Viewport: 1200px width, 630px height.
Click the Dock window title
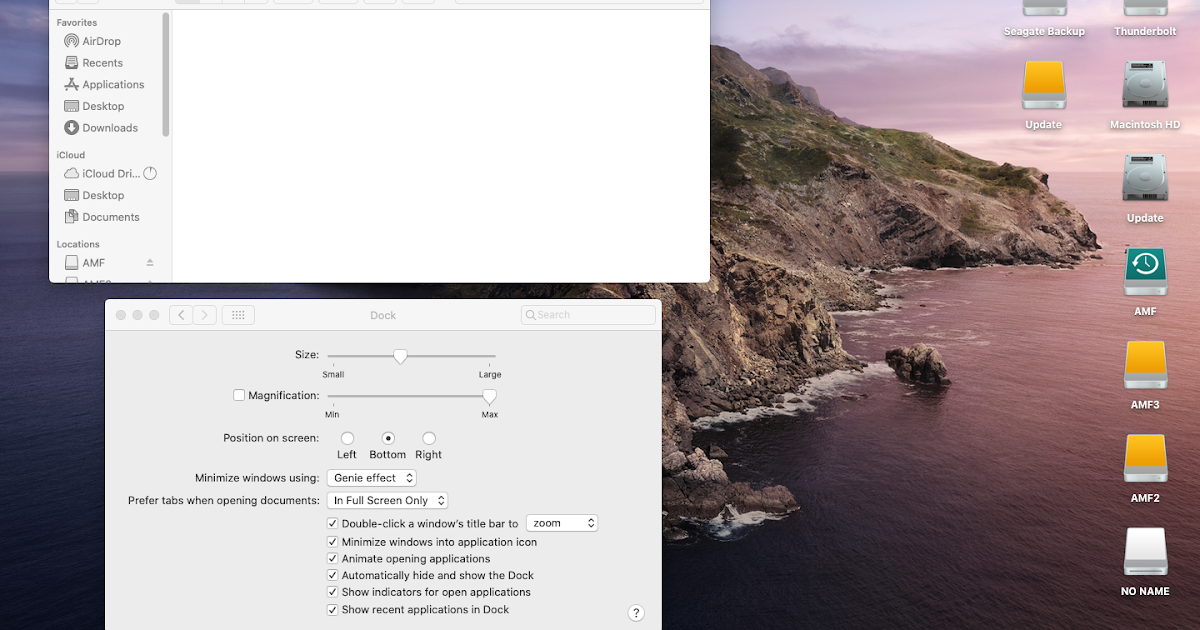click(383, 315)
